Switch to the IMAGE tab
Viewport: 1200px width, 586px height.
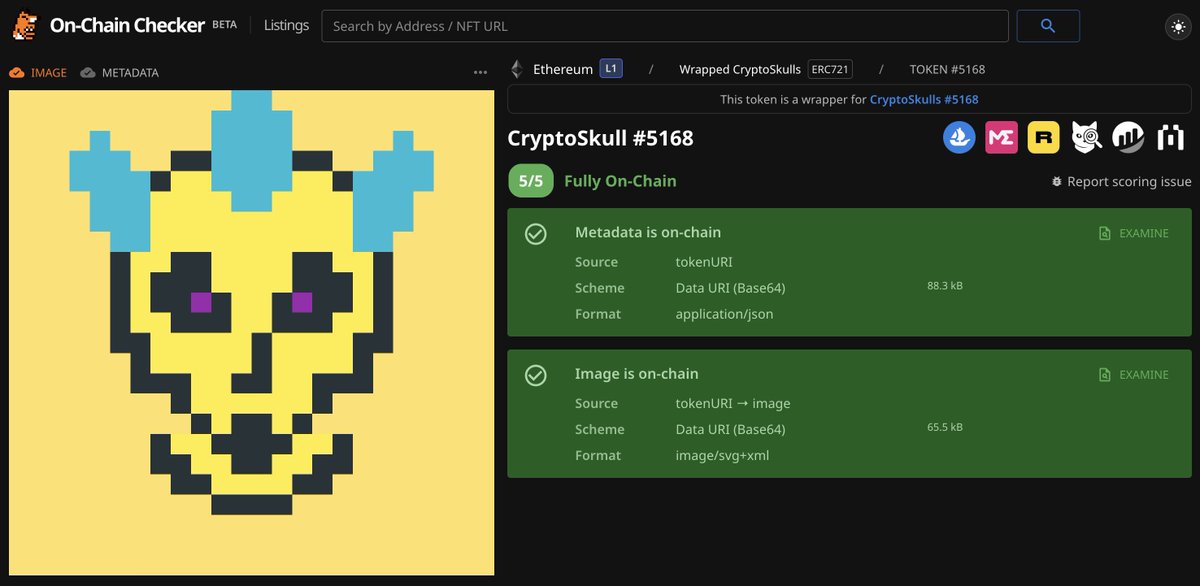[x=38, y=73]
